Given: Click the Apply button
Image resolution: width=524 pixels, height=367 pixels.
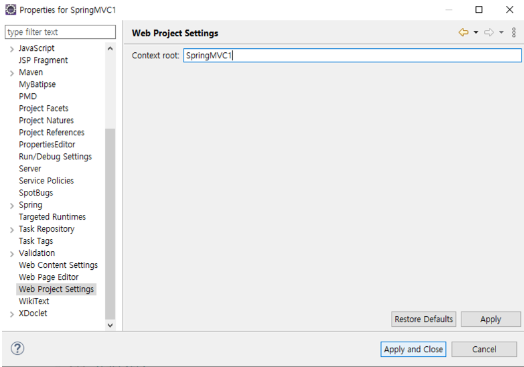Looking at the screenshot, I should tap(491, 319).
